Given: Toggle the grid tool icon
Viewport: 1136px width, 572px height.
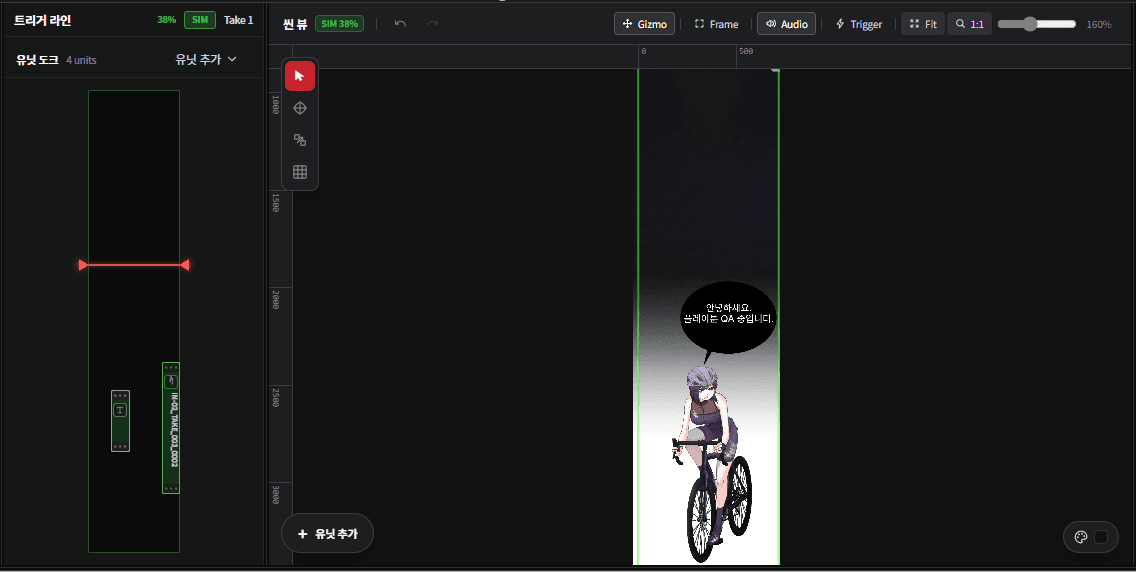Looking at the screenshot, I should click(299, 172).
